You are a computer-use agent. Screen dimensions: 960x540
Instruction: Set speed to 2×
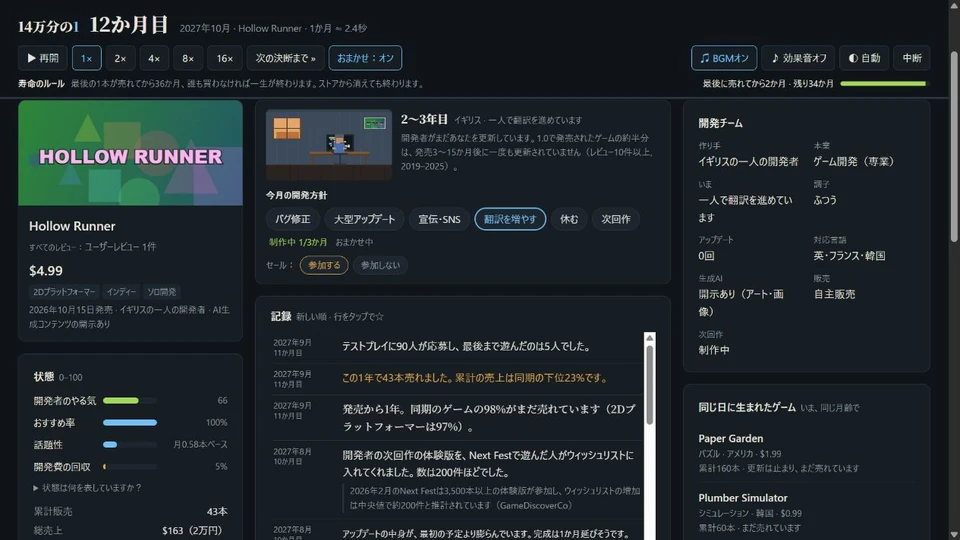pos(120,58)
